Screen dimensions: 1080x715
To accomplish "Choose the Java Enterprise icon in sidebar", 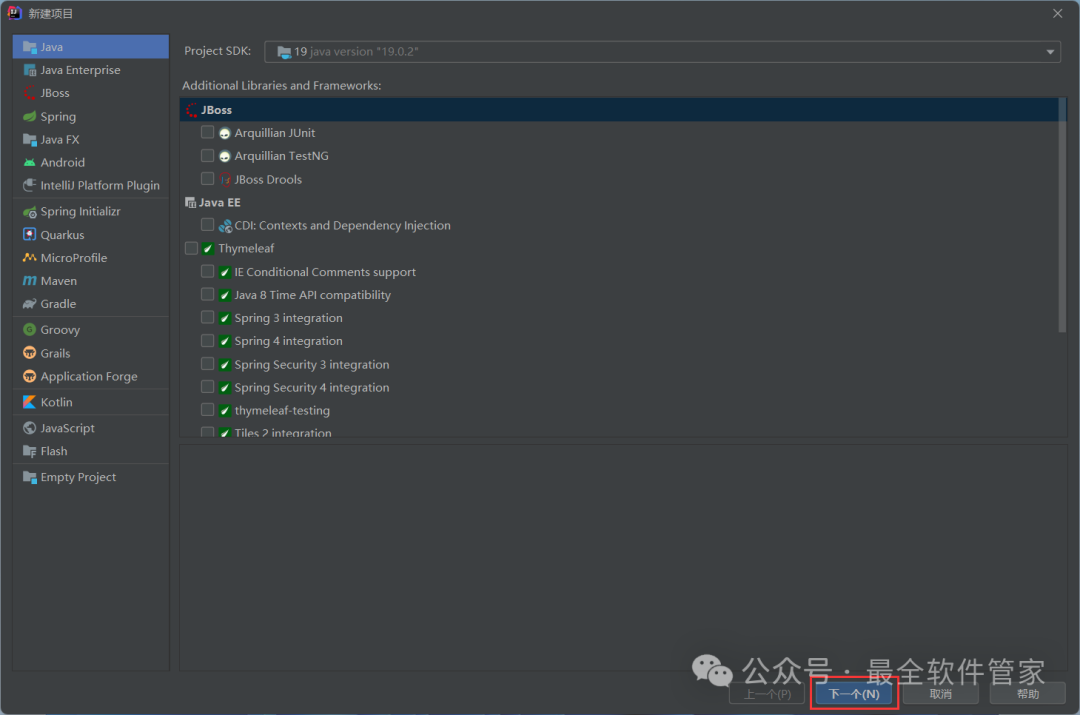I will coord(30,70).
